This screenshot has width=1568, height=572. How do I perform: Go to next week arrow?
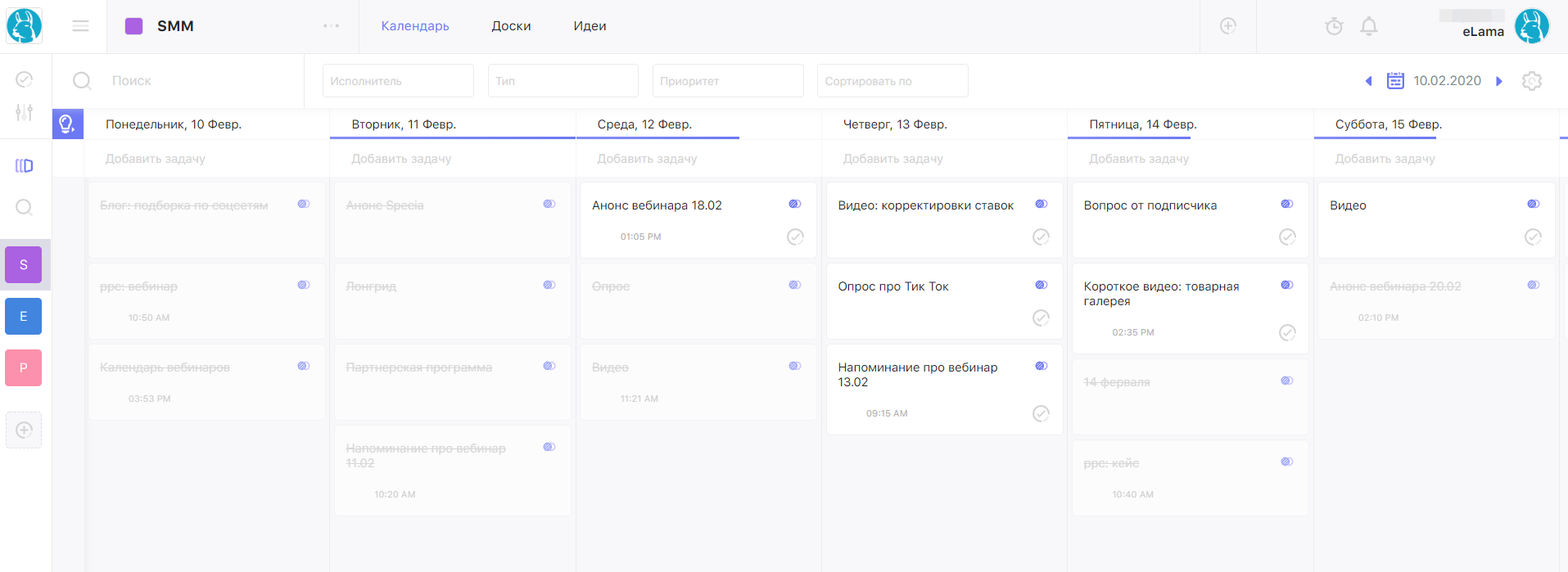(x=1499, y=81)
